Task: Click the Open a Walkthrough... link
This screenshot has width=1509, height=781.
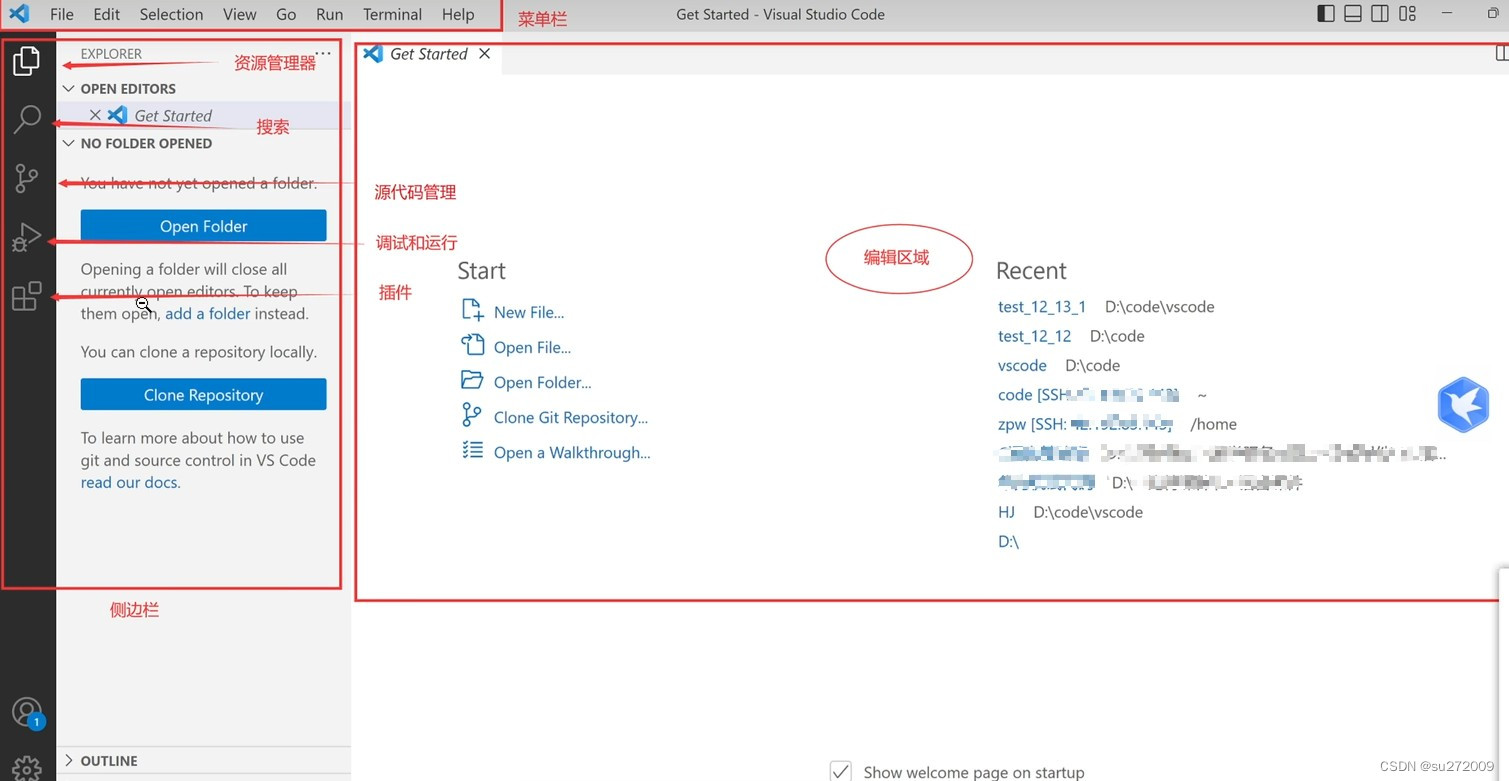Action: point(572,452)
